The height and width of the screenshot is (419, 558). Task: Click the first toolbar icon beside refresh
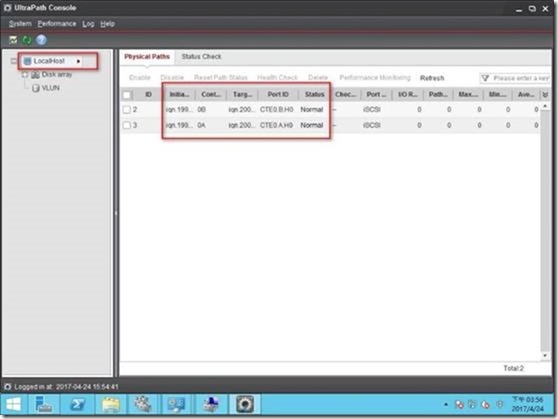[13, 40]
